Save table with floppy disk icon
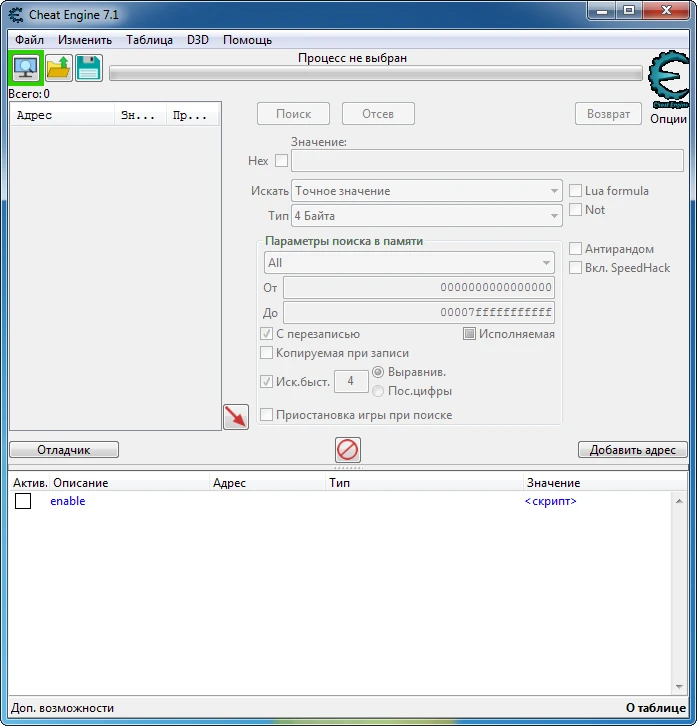This screenshot has height=726, width=697. [x=88, y=68]
